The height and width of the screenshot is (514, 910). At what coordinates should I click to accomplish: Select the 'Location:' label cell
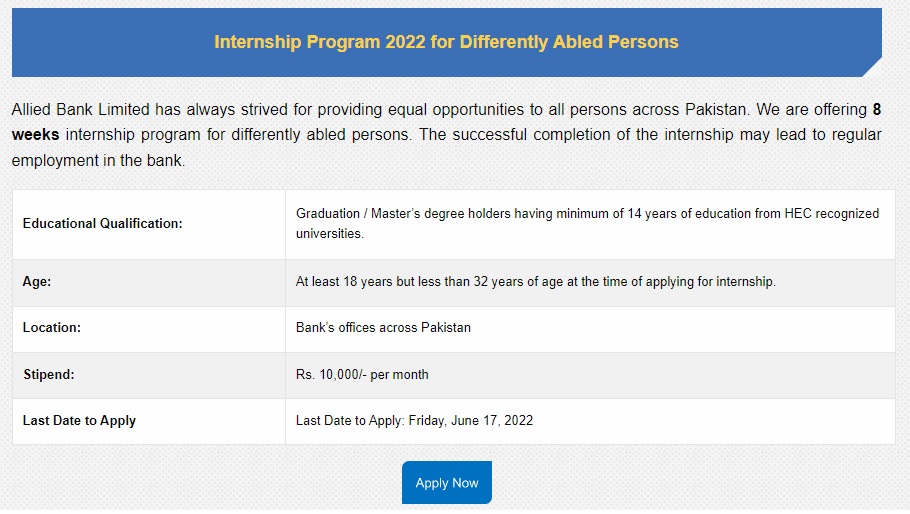point(52,328)
